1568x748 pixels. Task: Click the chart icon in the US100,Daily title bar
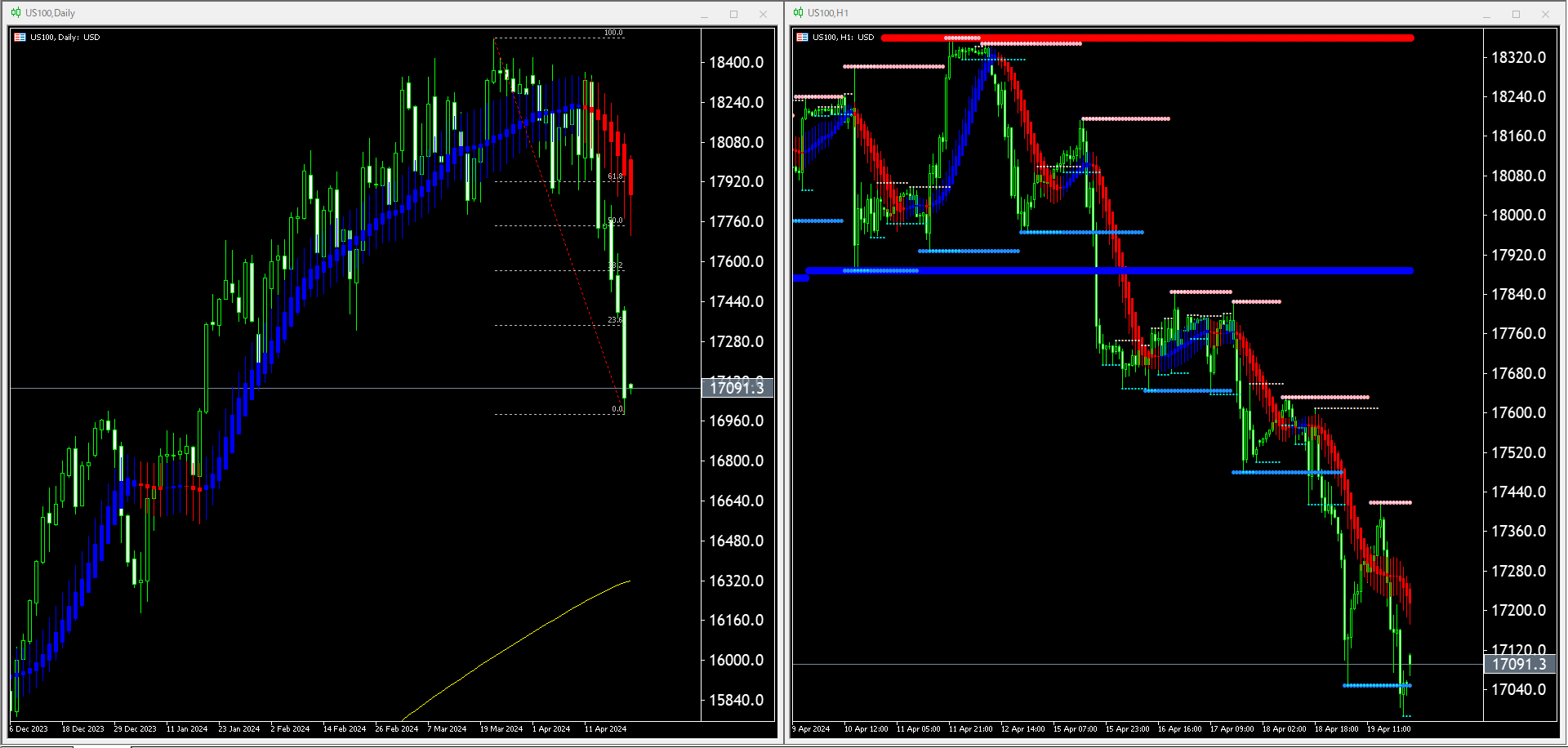[16, 13]
